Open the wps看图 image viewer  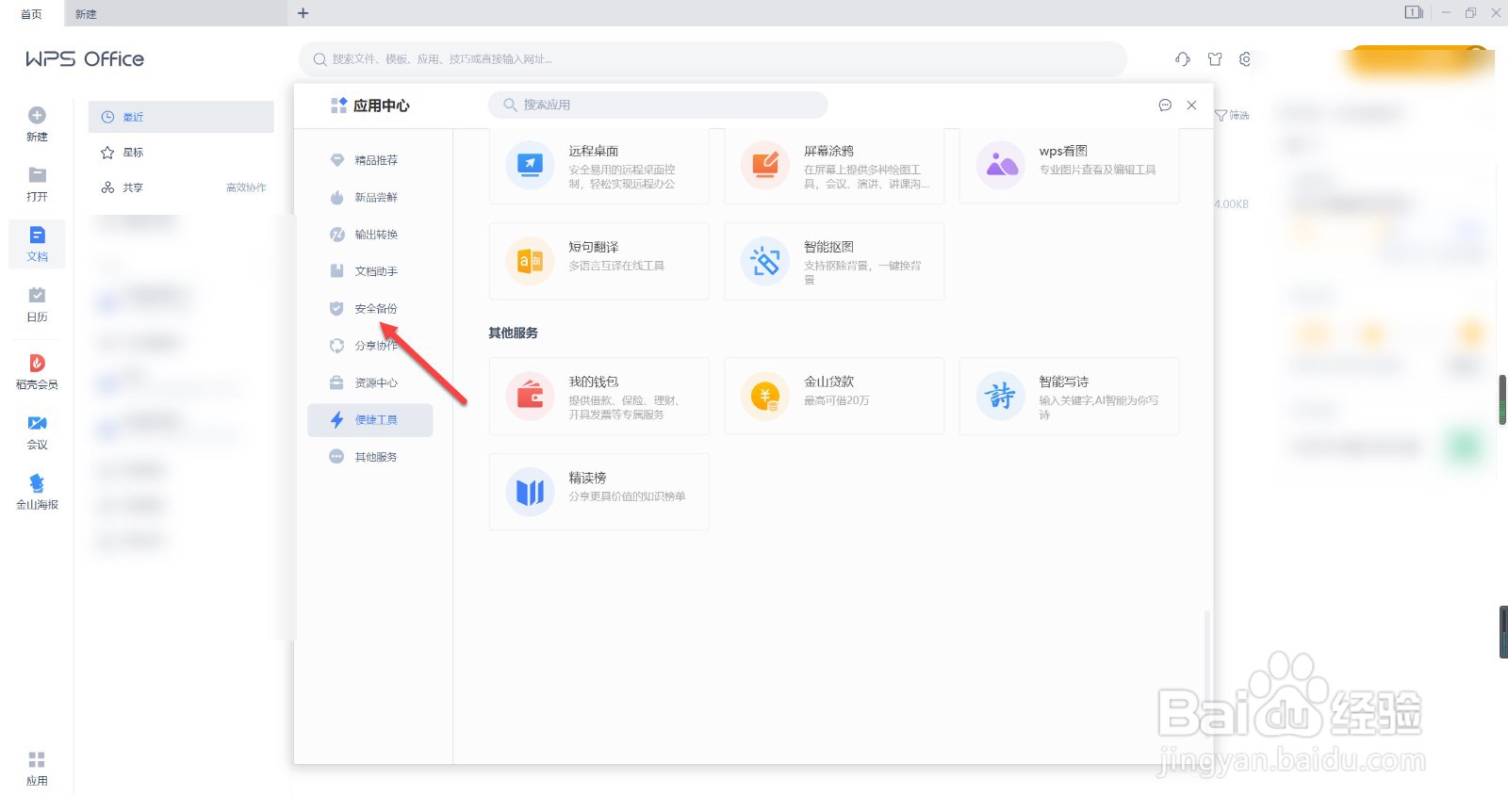coord(1069,166)
